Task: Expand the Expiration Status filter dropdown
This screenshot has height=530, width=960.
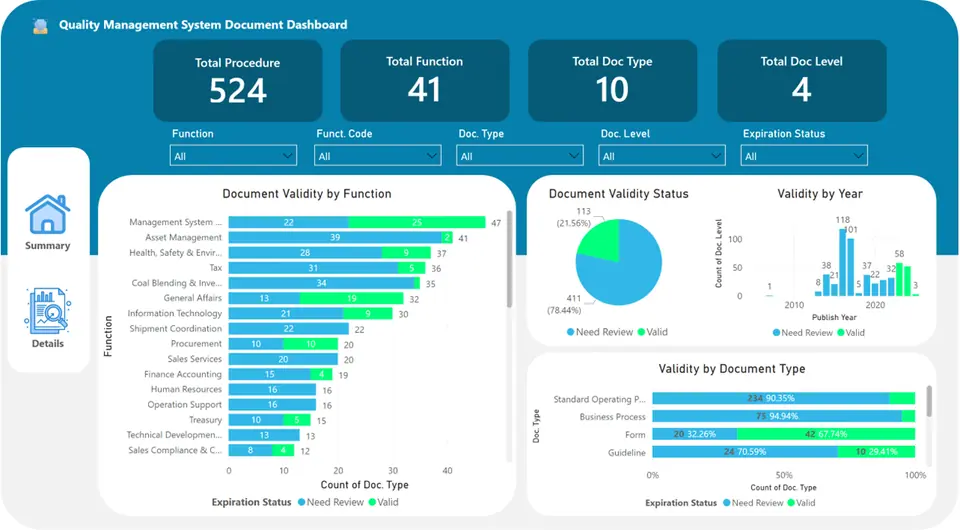Action: pyautogui.click(x=804, y=155)
